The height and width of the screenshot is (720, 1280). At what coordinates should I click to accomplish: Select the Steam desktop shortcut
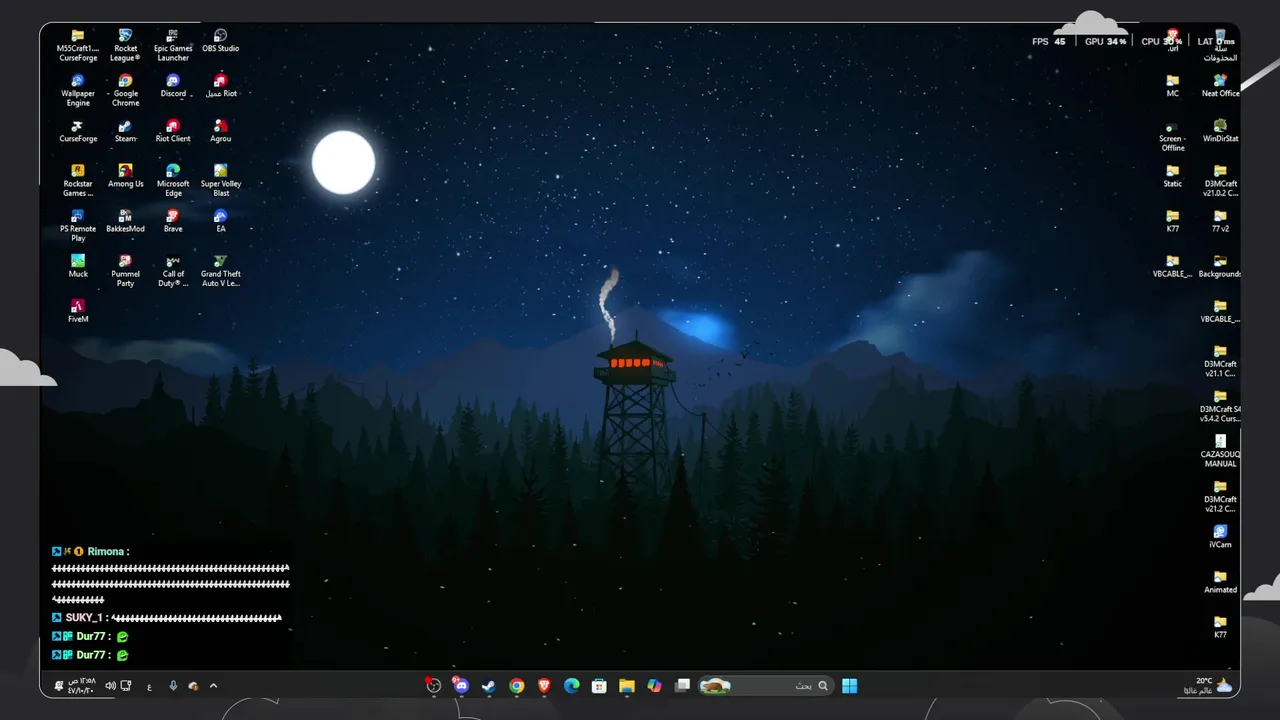[125, 131]
